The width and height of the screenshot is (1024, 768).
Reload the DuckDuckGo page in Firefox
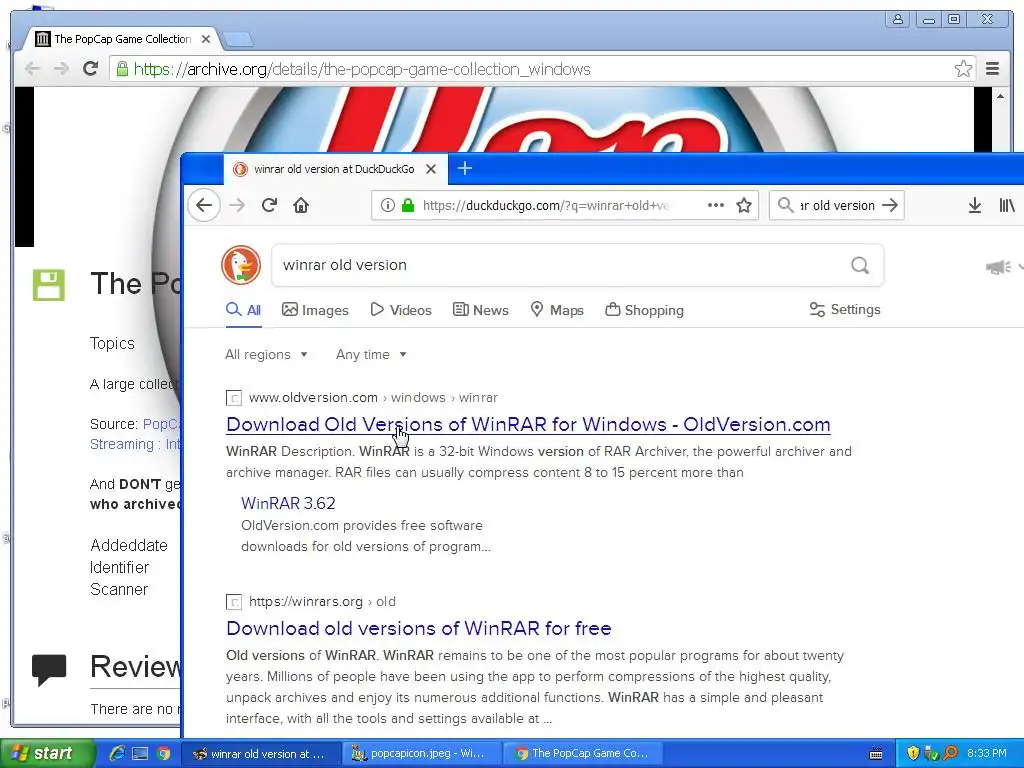pyautogui.click(x=269, y=205)
